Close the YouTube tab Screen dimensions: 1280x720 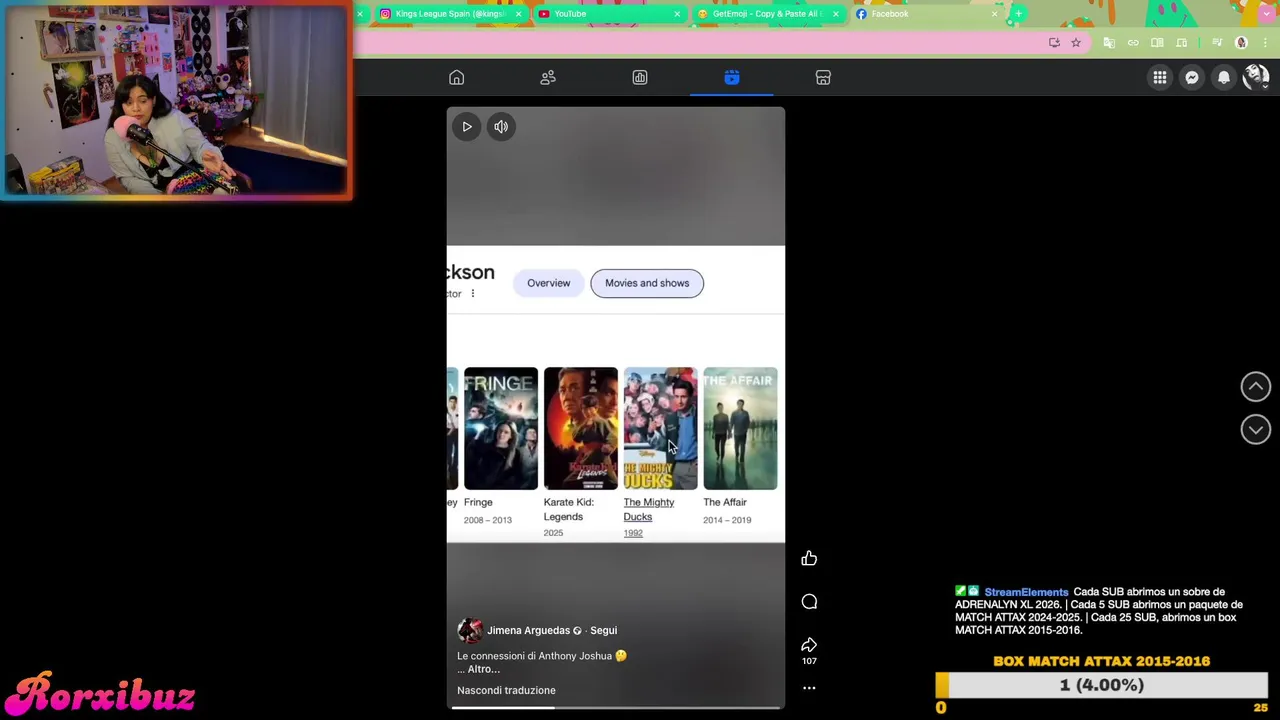click(x=677, y=14)
